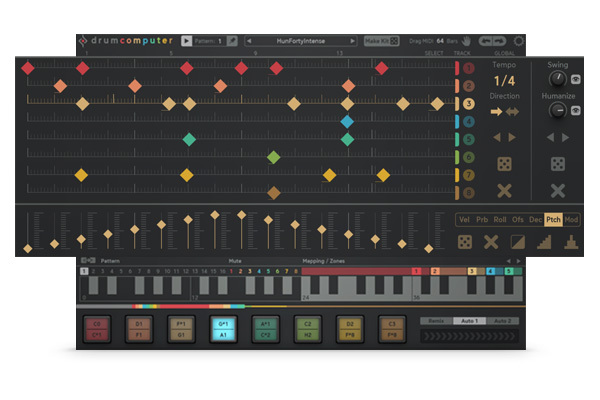Randomize lane values with the dice icon
Screen dimensions: 600x400
point(465,242)
